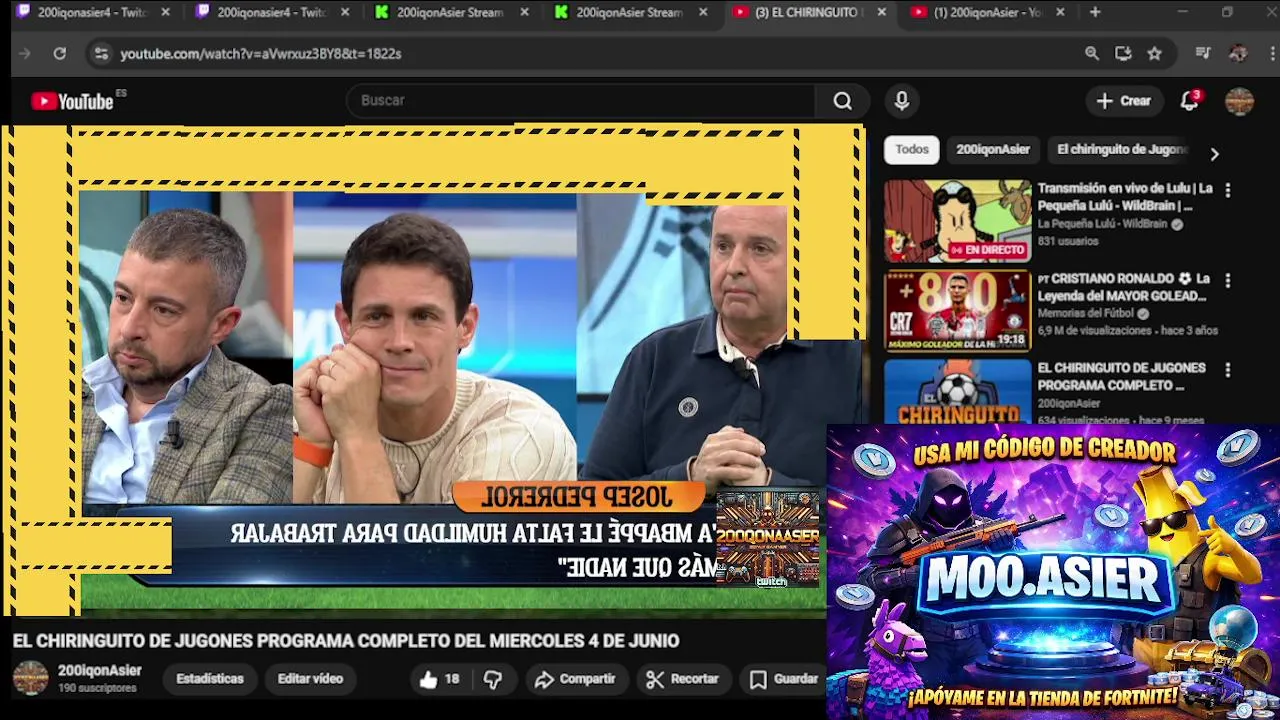Click the Crear button
The image size is (1280, 720).
point(1124,101)
